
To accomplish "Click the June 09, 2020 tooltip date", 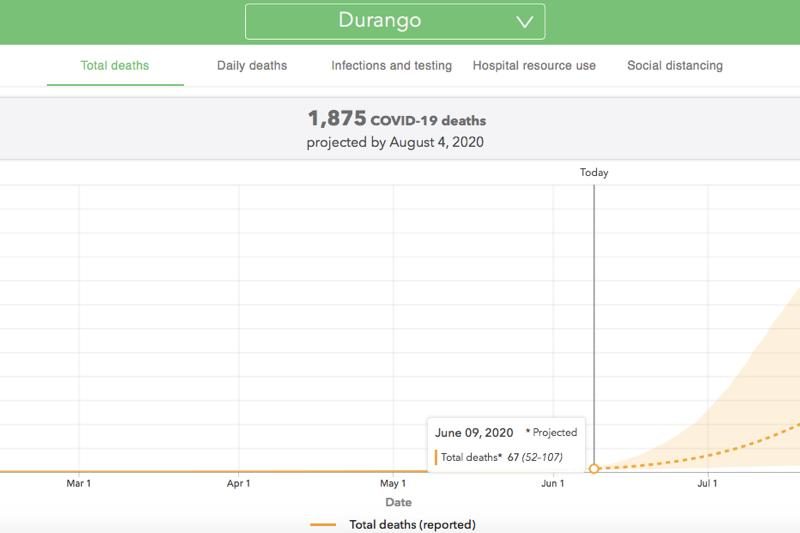I will (474, 433).
